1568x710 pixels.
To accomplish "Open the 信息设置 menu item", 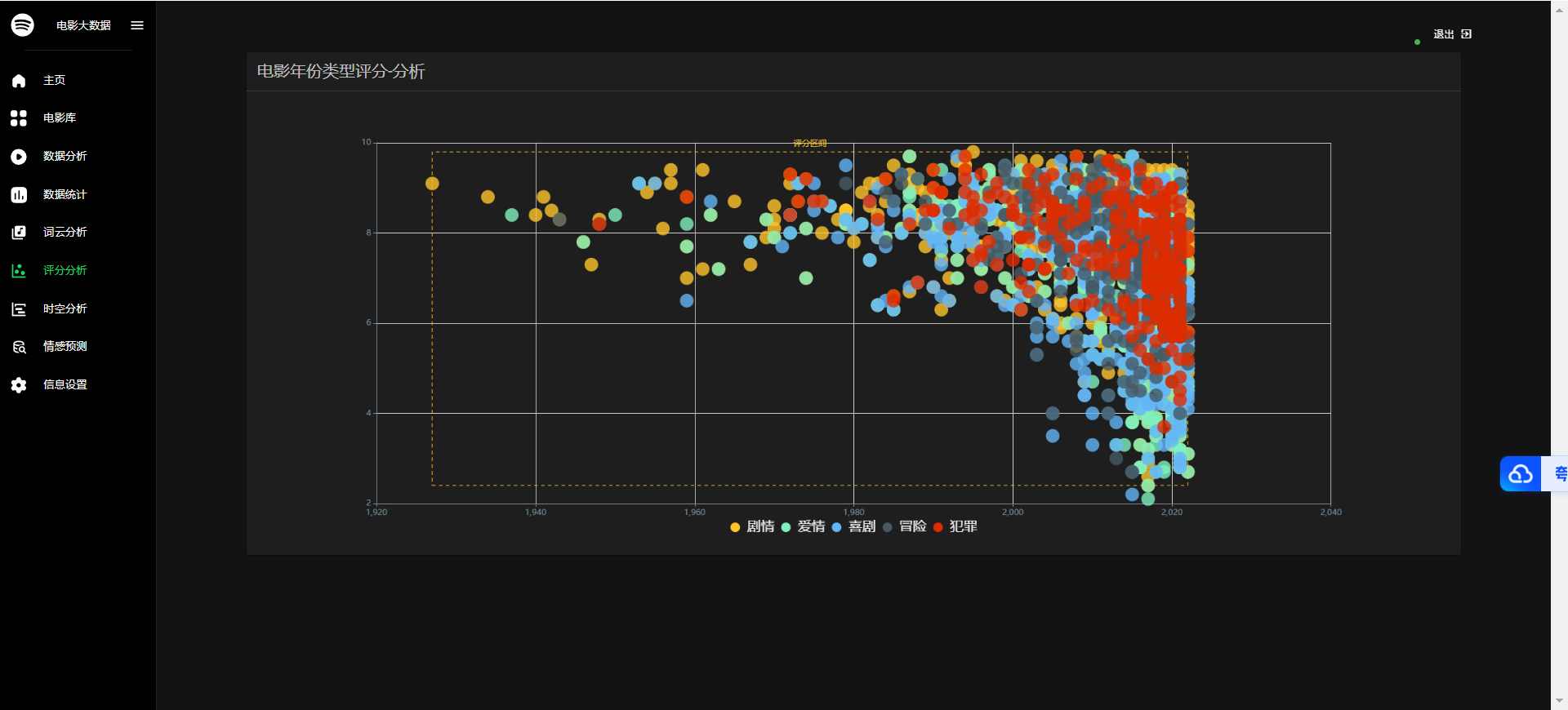I will 65,384.
